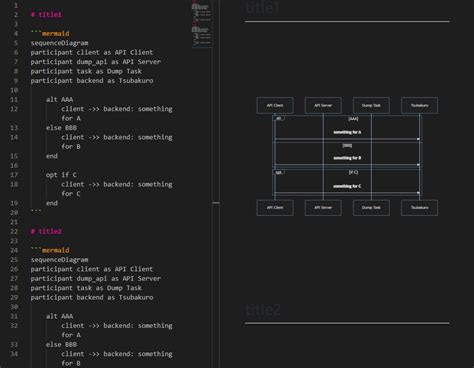Click 'participant client as API Client' on line 6
This screenshot has width=474, height=368.
92,52
